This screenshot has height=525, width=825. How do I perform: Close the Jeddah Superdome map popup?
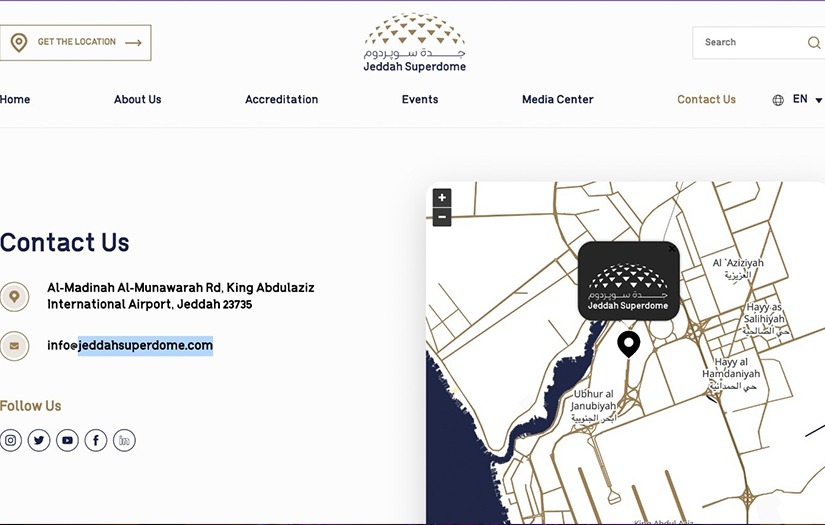coord(672,249)
